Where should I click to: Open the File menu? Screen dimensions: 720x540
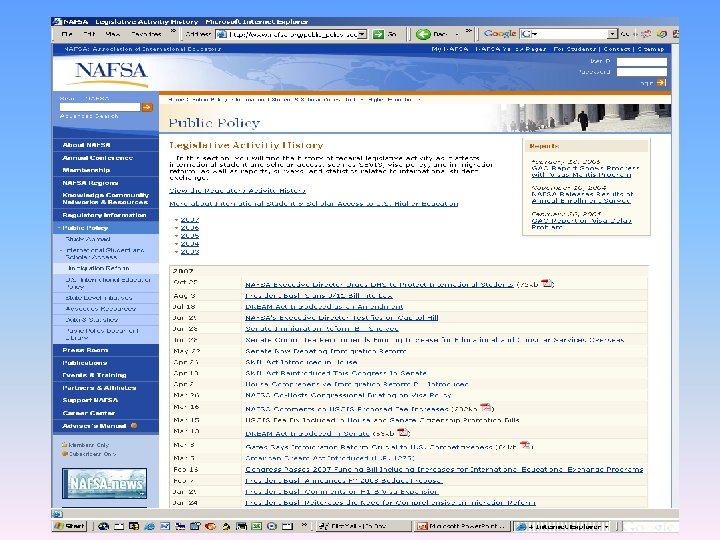coord(67,34)
